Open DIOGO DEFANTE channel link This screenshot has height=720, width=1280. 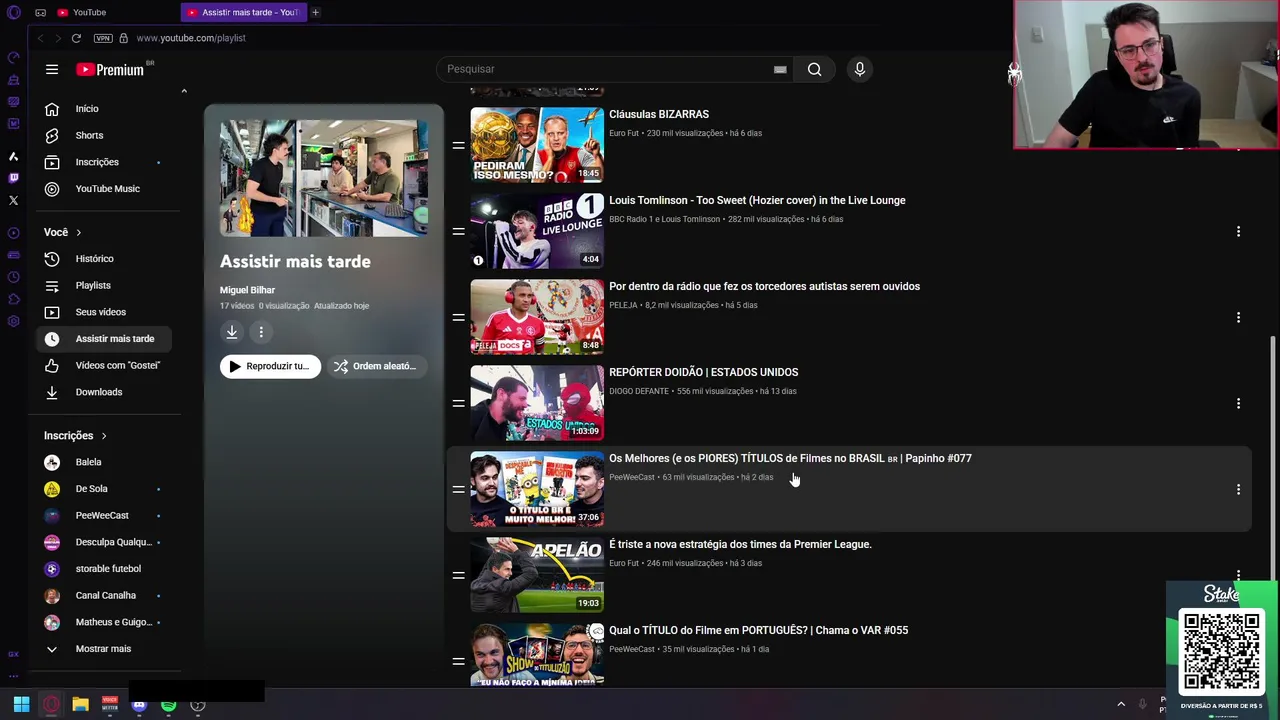click(x=639, y=391)
